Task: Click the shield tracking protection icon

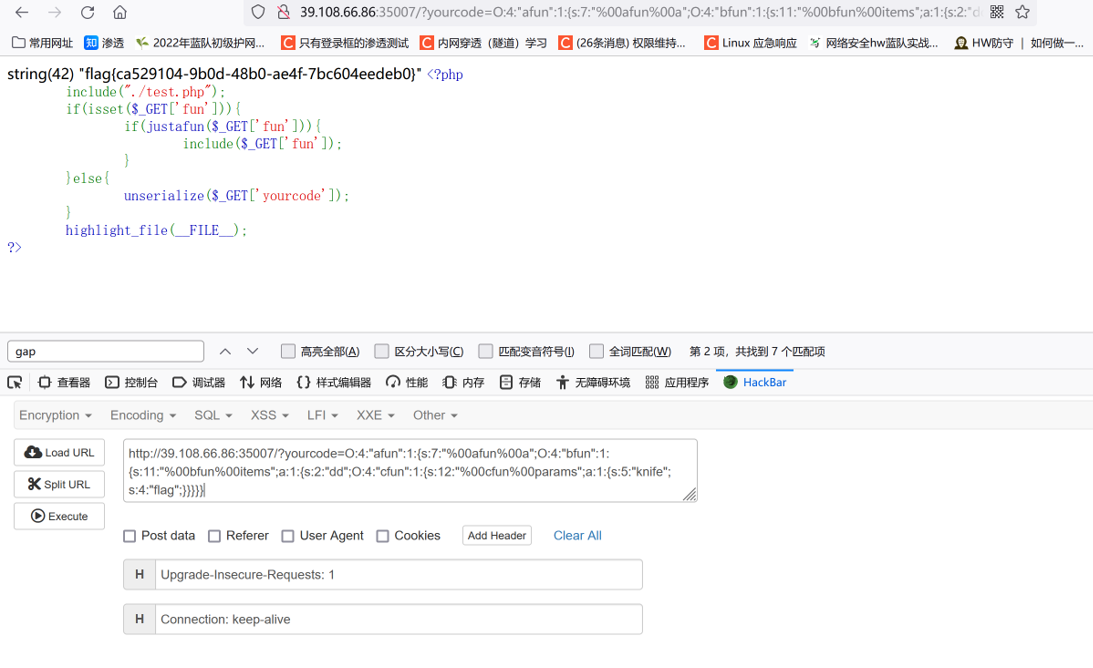Action: [x=258, y=12]
